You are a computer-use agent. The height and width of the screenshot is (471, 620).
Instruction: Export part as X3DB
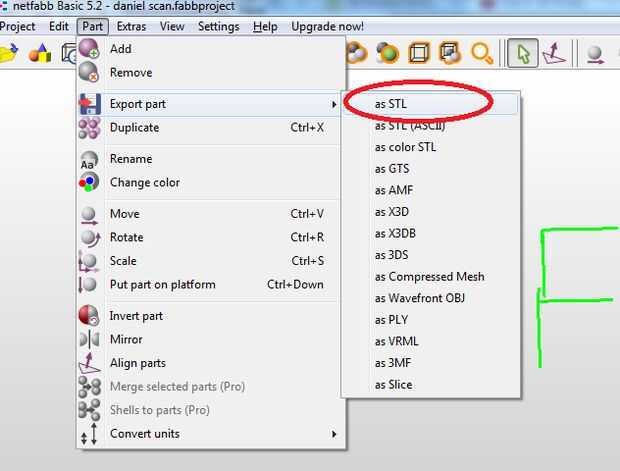pos(431,233)
